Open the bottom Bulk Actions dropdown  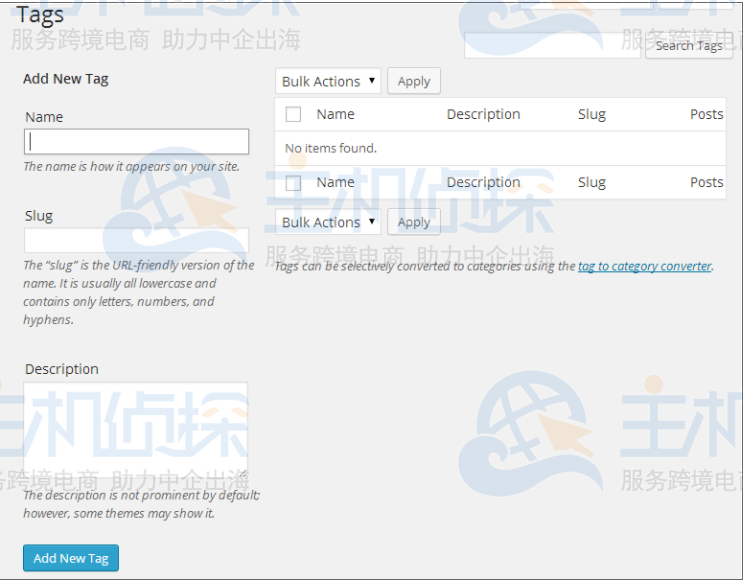pos(328,222)
